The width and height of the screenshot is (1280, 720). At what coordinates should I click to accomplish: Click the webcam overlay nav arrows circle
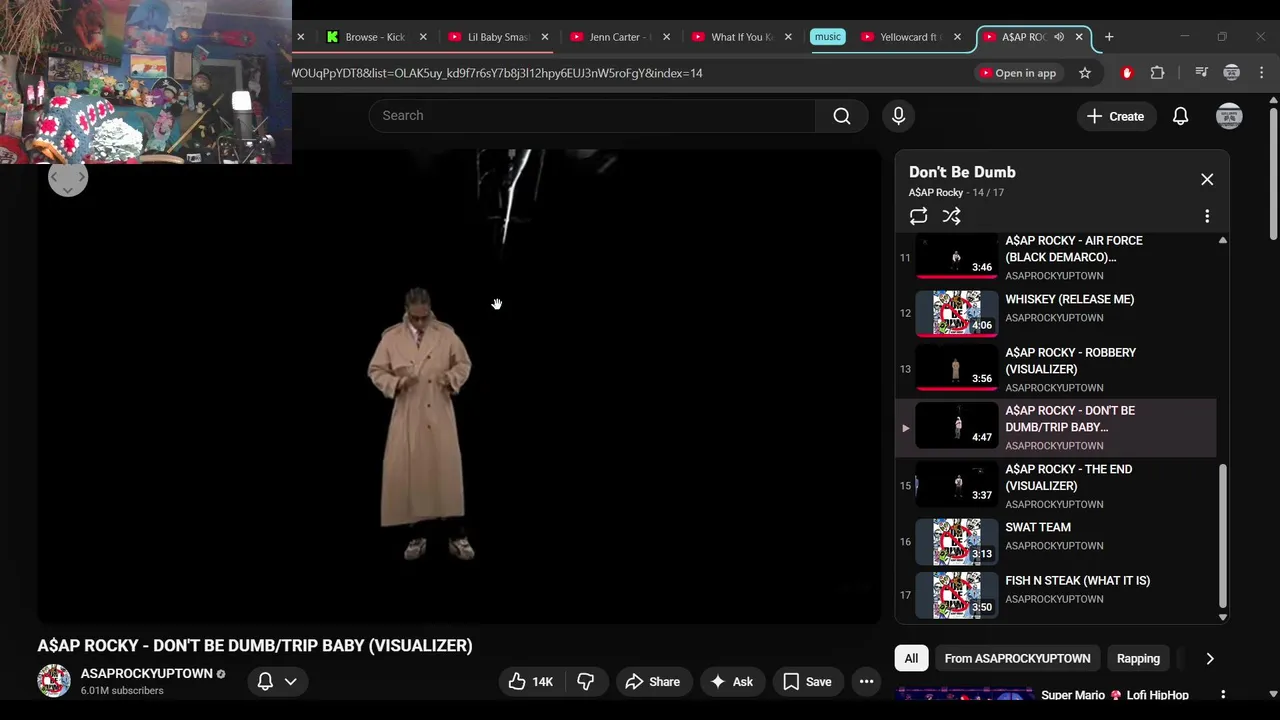point(68,177)
